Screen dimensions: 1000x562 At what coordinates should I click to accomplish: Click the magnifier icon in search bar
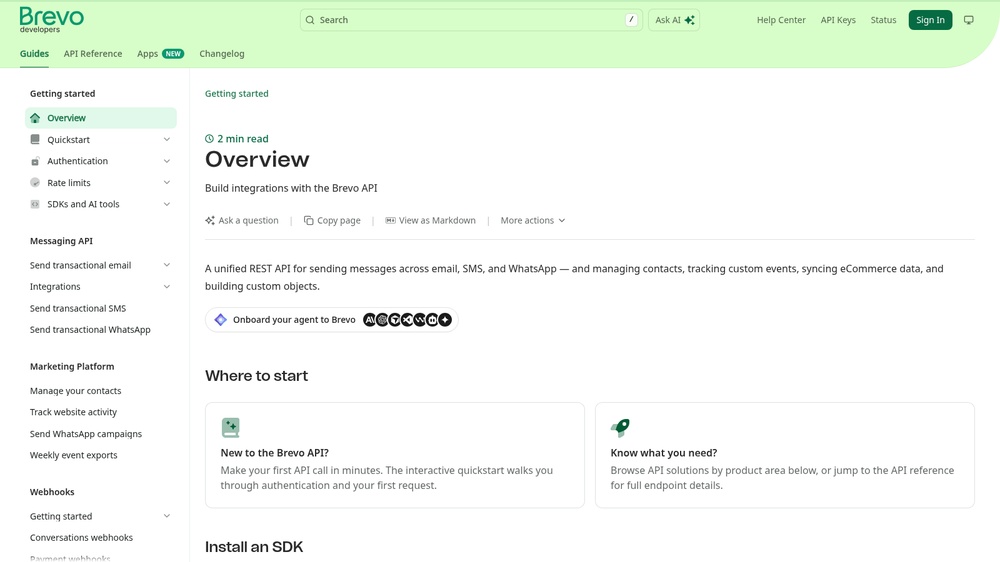click(310, 20)
